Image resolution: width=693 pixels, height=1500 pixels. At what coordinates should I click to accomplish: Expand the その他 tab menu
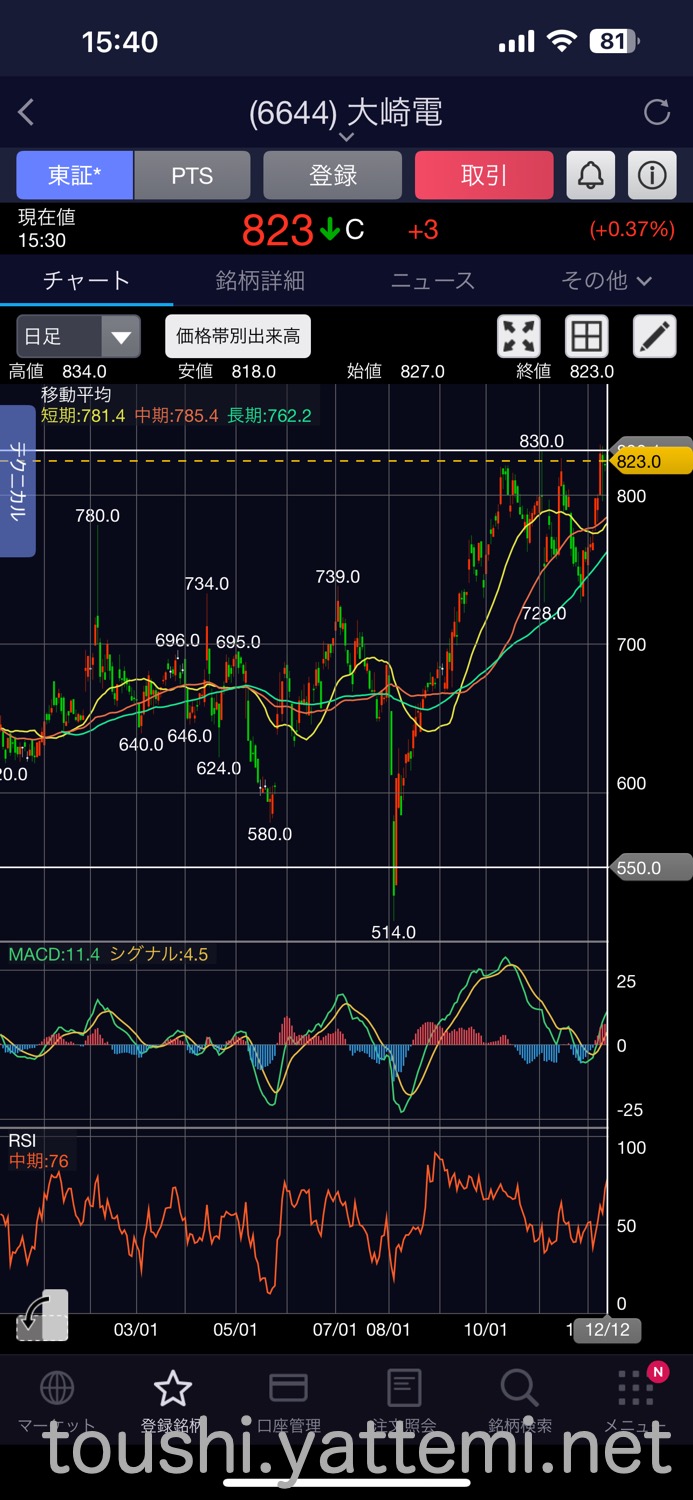click(x=606, y=281)
